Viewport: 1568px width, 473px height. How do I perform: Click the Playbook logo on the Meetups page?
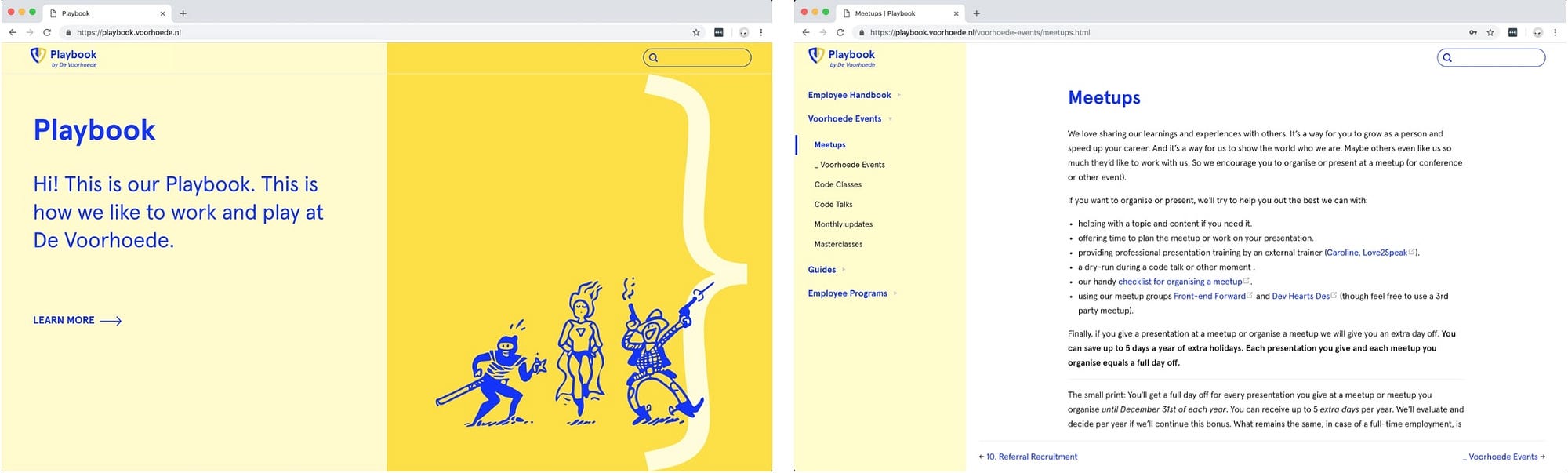pyautogui.click(x=842, y=57)
